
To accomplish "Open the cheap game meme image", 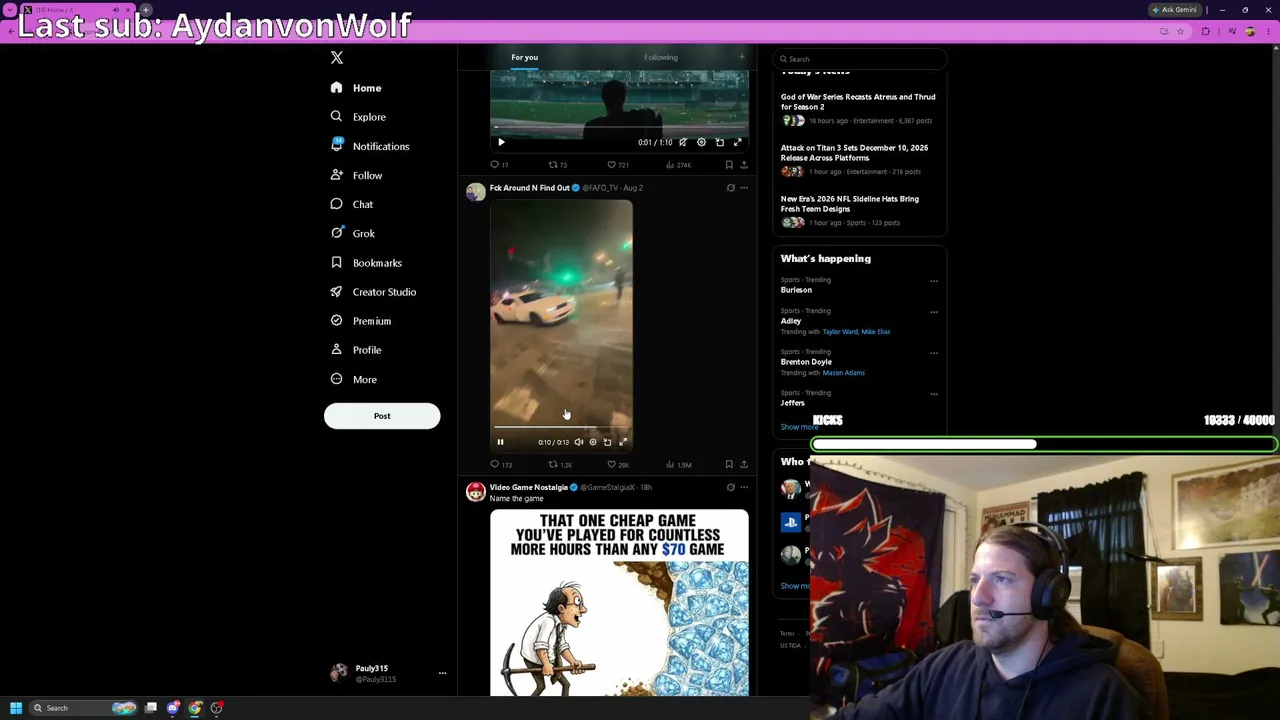I will coord(619,602).
